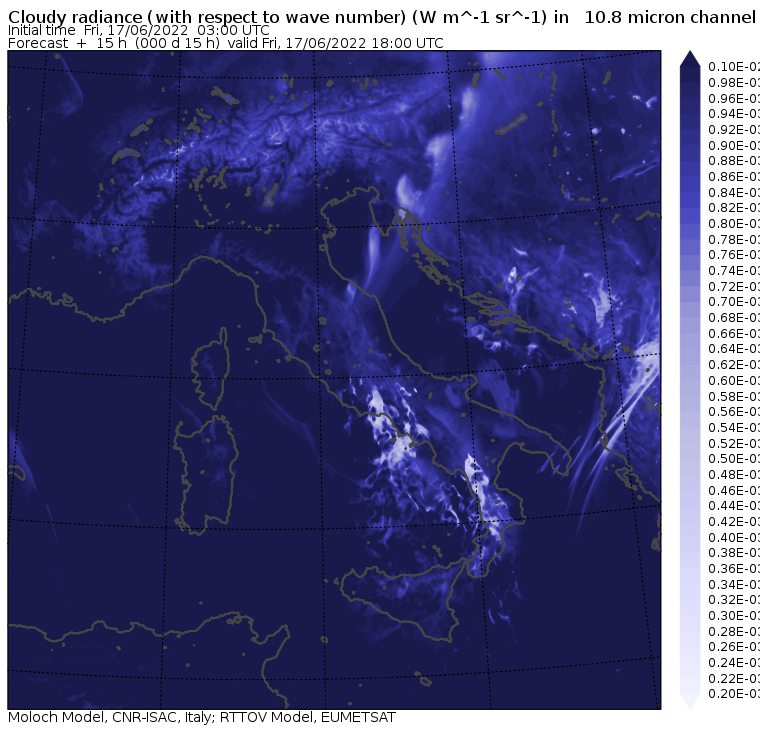Select the 0.48E-03 colorbar label

click(x=734, y=475)
